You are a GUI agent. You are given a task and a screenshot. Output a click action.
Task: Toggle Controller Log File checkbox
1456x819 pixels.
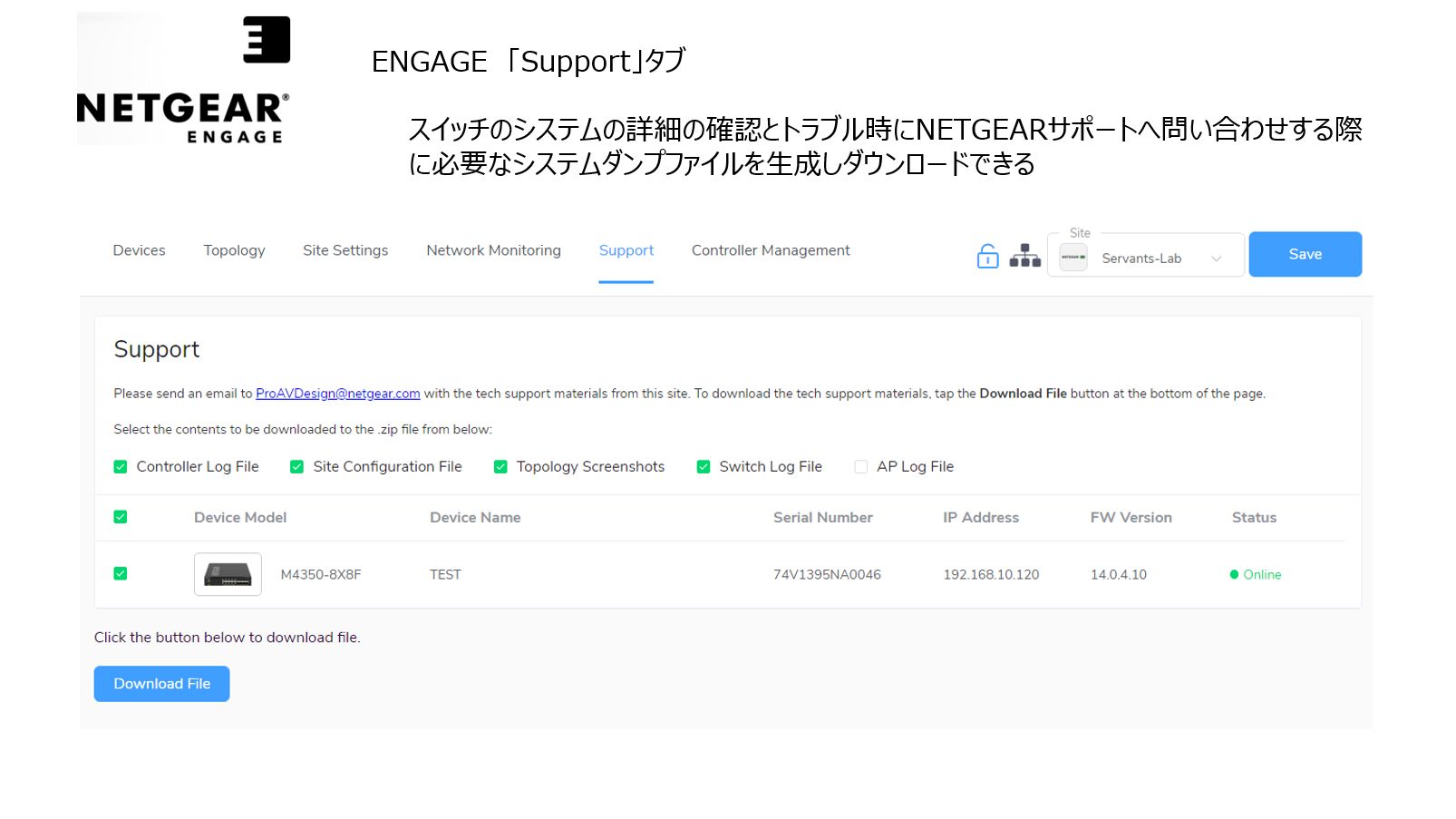pyautogui.click(x=120, y=466)
